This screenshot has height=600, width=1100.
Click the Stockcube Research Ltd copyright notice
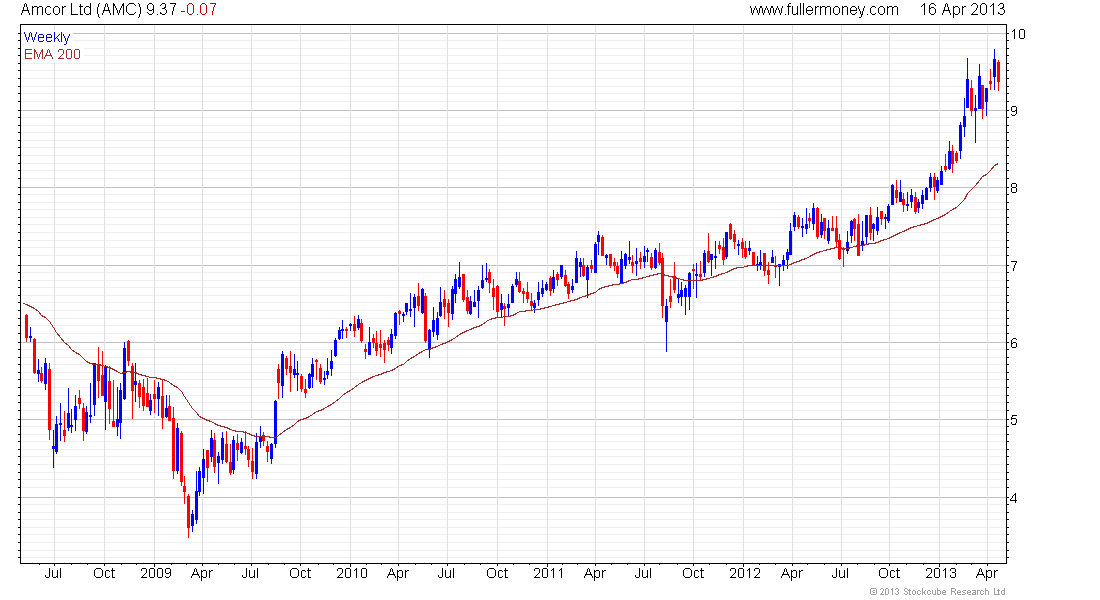coord(937,592)
